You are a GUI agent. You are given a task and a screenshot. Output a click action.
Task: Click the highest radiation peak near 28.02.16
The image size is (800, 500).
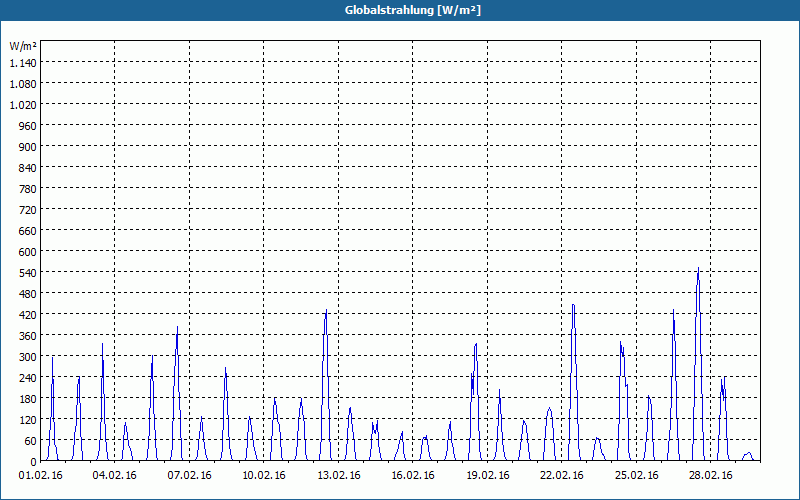tap(698, 268)
